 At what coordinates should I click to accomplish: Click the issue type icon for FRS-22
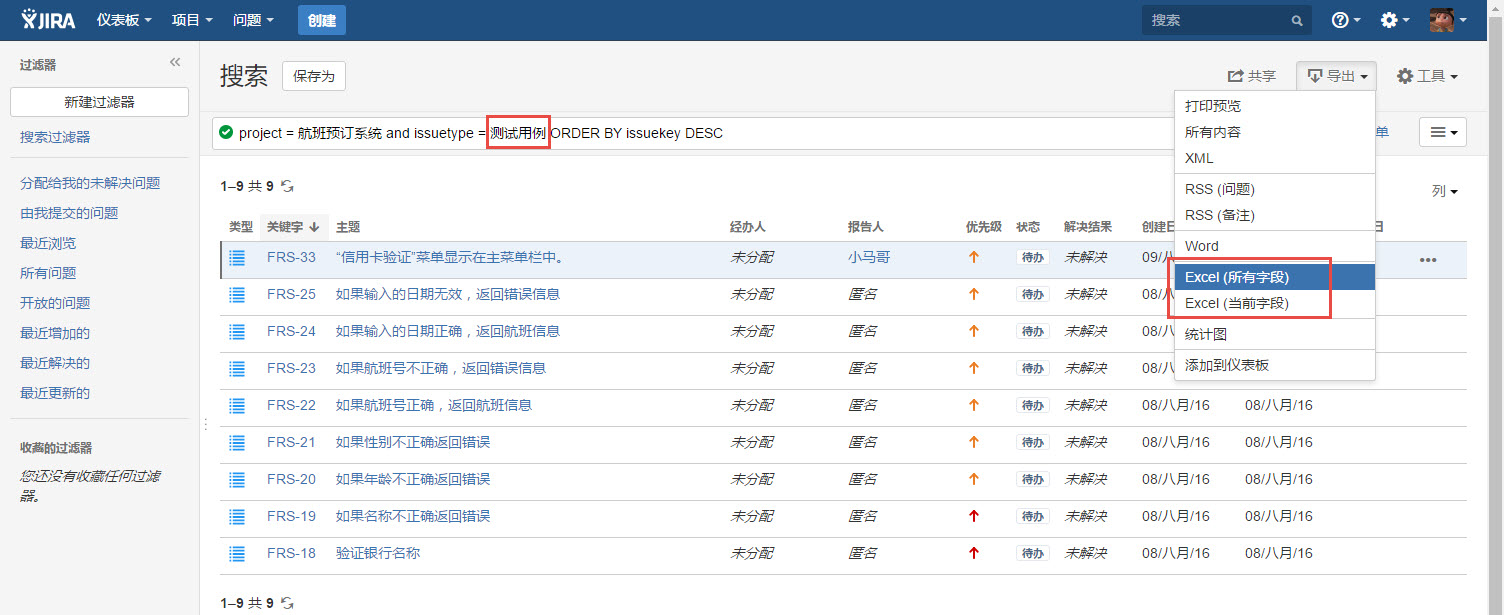pyautogui.click(x=237, y=406)
